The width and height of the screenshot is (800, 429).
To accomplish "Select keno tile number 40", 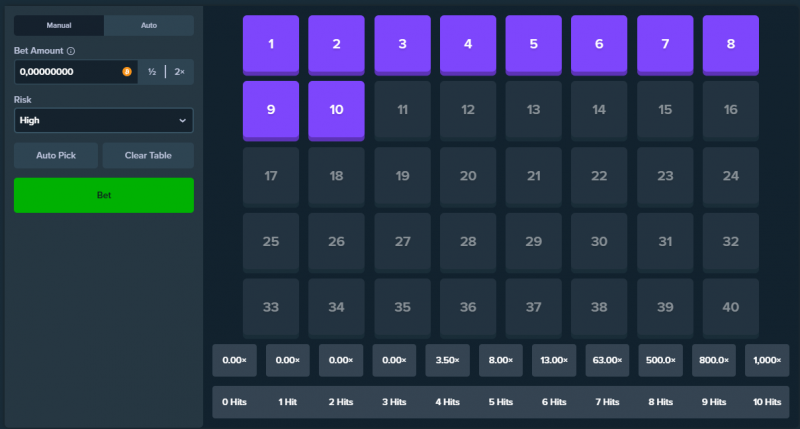I will pos(731,308).
